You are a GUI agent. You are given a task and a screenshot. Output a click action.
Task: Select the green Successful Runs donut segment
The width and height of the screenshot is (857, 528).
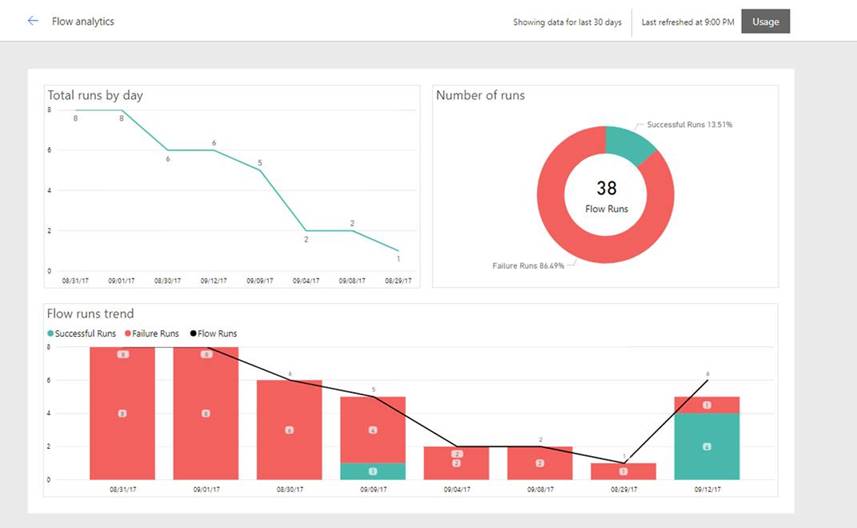click(630, 143)
